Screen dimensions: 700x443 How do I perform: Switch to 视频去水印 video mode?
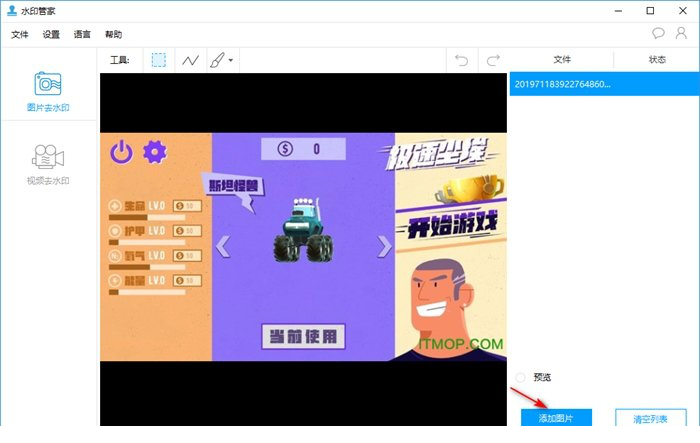(x=48, y=164)
